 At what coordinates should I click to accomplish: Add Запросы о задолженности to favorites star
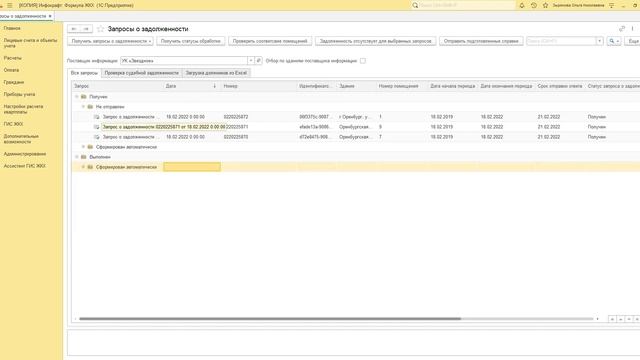pos(100,29)
